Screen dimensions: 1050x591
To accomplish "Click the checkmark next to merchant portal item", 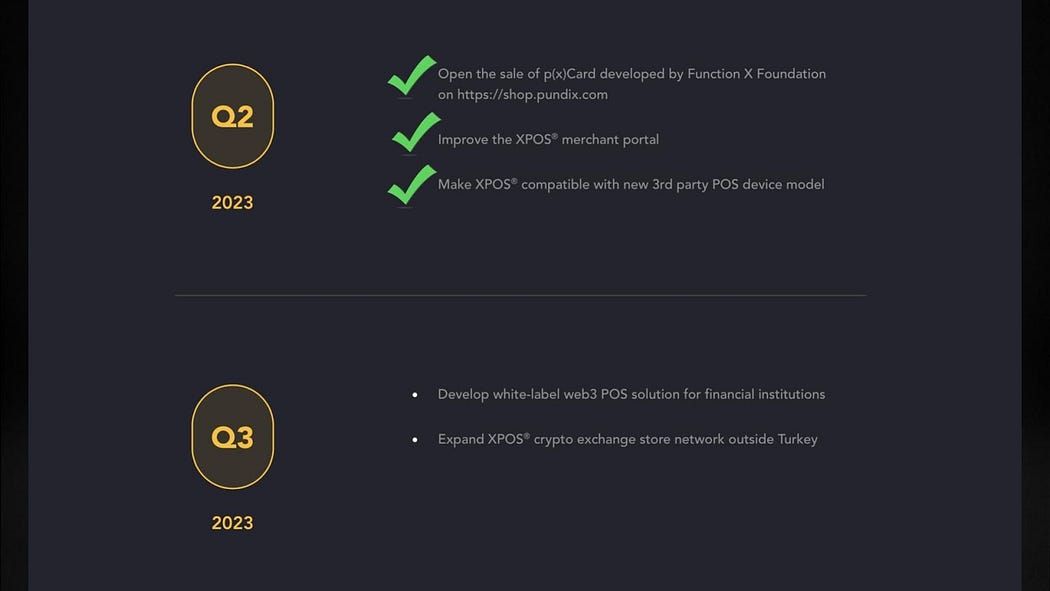I will [414, 132].
